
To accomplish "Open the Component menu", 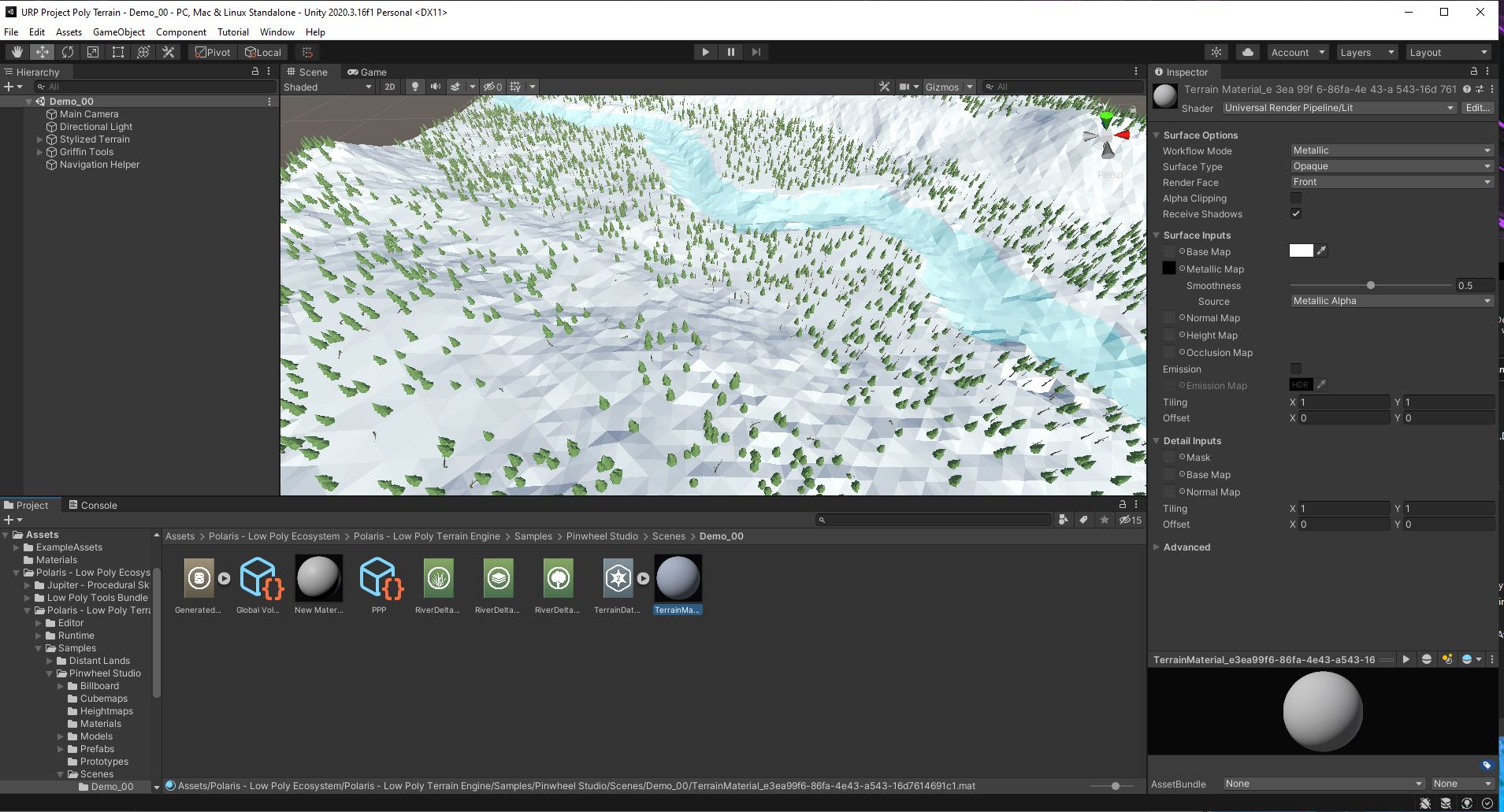I will [x=181, y=32].
